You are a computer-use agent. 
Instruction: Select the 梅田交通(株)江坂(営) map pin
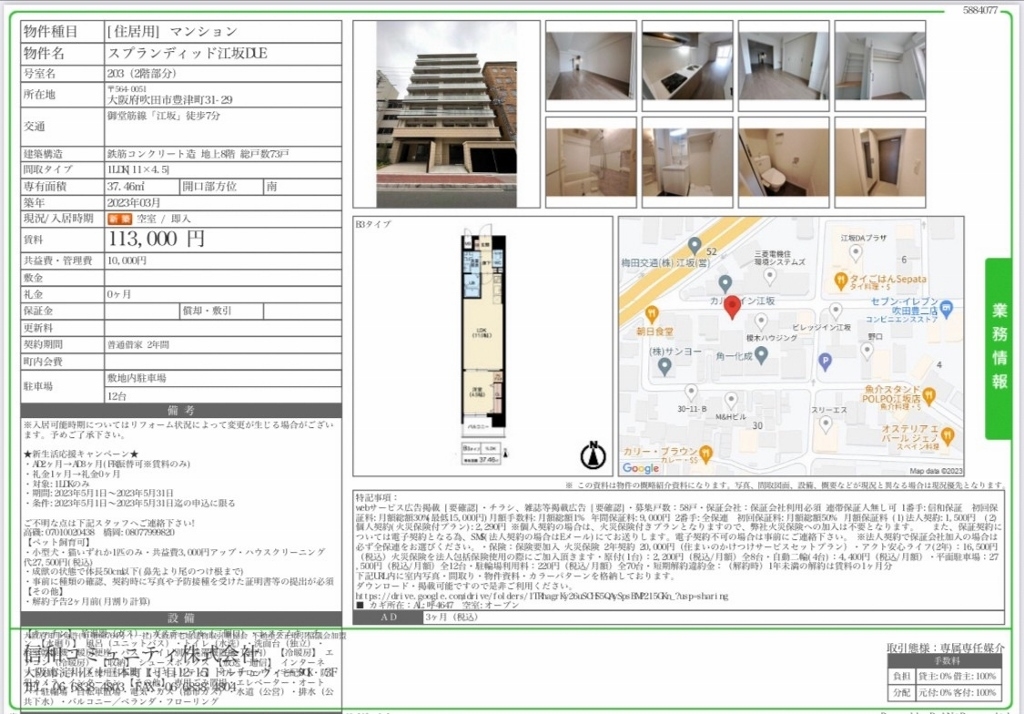pyautogui.click(x=694, y=246)
